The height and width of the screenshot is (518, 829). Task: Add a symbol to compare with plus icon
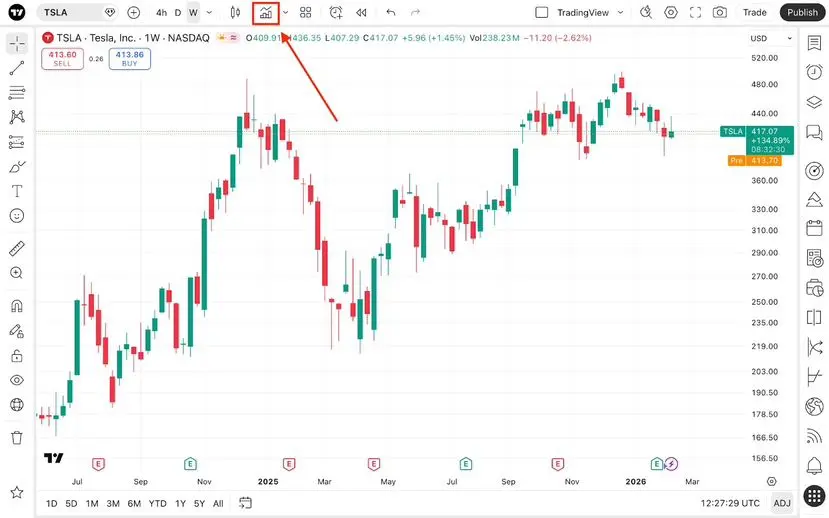(134, 12)
